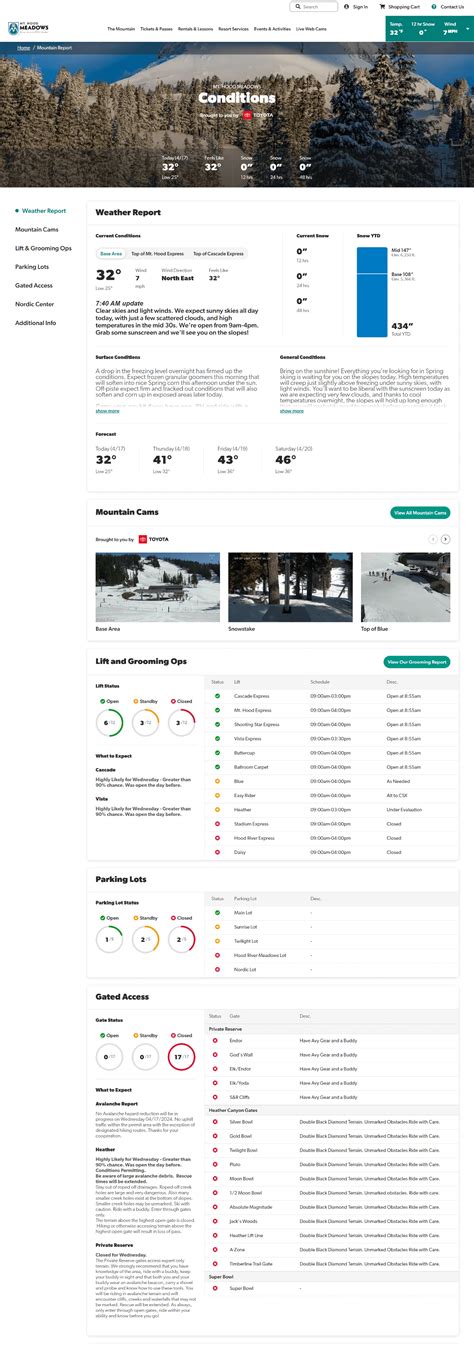Jump to Gated Access sidebar section
The width and height of the screenshot is (474, 1346).
[34, 286]
